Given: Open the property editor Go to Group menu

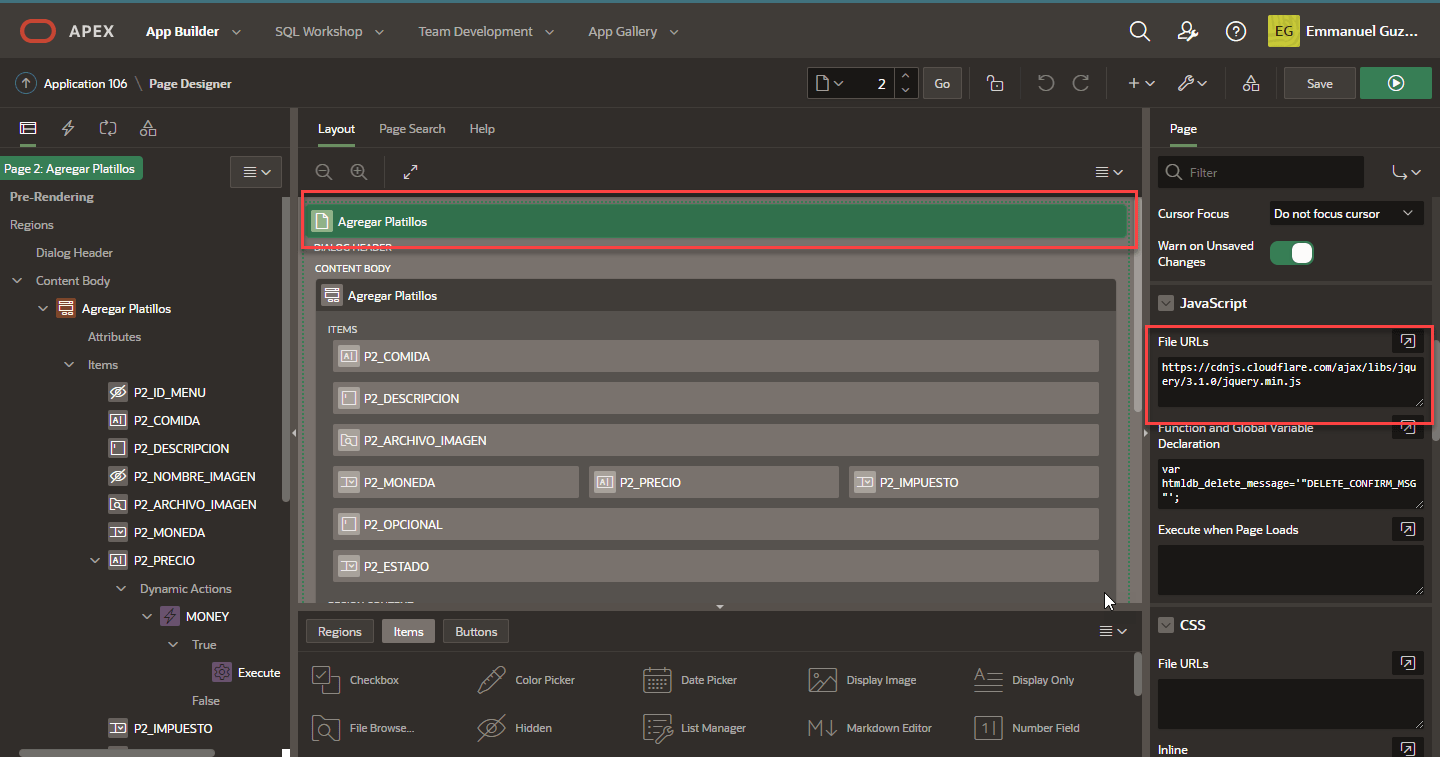Looking at the screenshot, I should (x=1406, y=172).
